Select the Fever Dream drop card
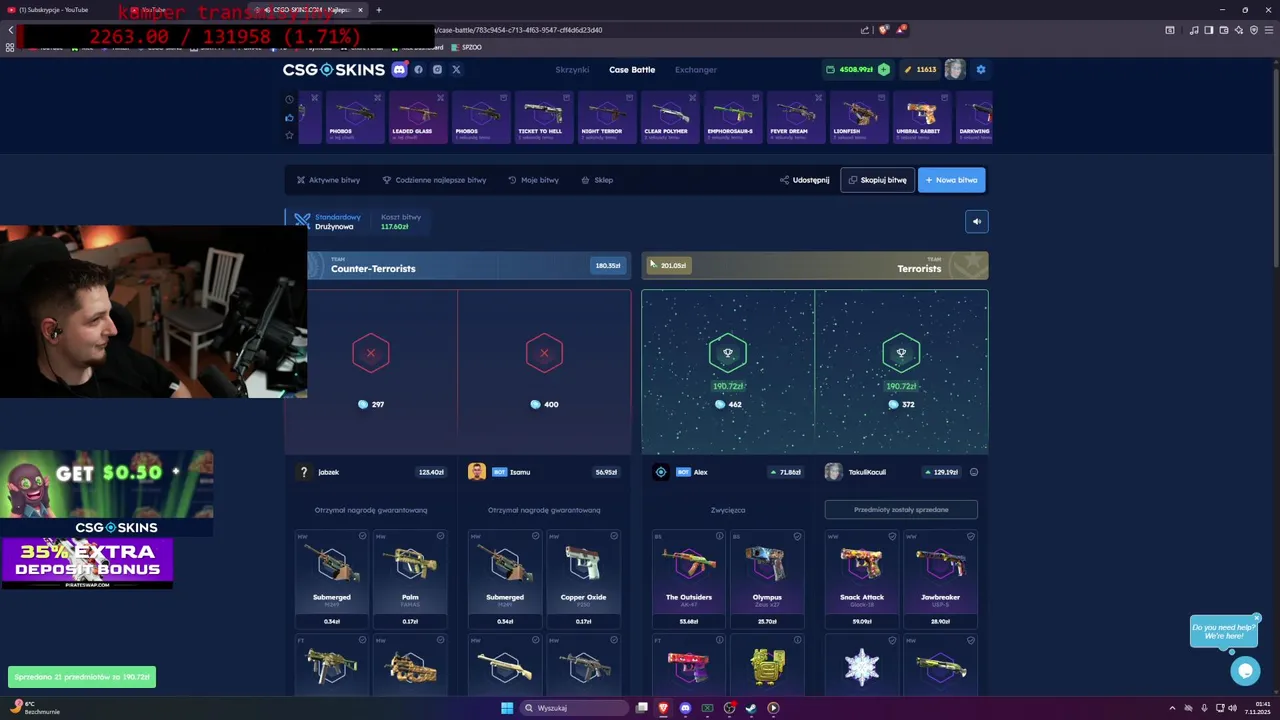Viewport: 1280px width, 720px height. click(x=796, y=117)
